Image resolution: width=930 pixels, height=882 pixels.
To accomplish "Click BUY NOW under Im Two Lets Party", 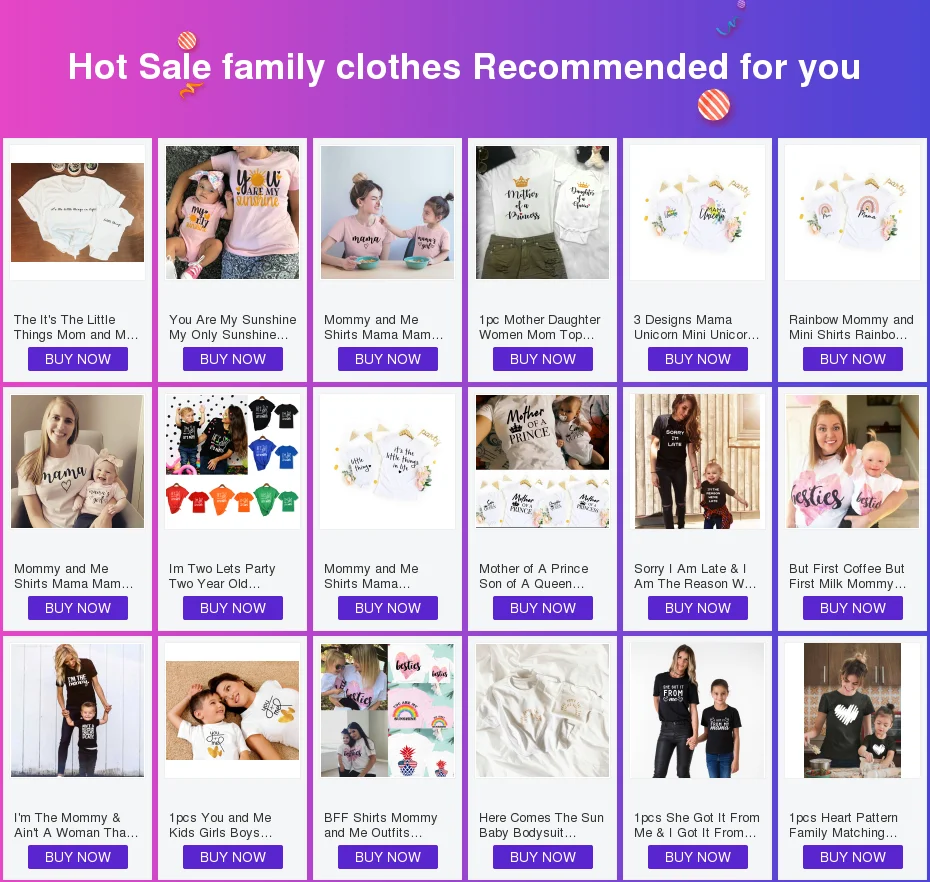I will click(232, 609).
